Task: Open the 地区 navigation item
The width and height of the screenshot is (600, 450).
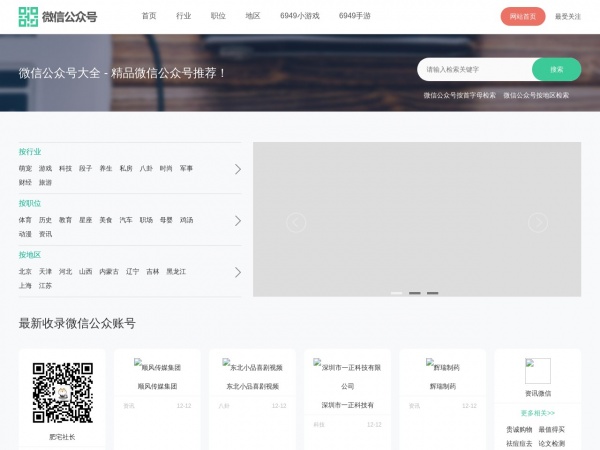Action: (253, 16)
